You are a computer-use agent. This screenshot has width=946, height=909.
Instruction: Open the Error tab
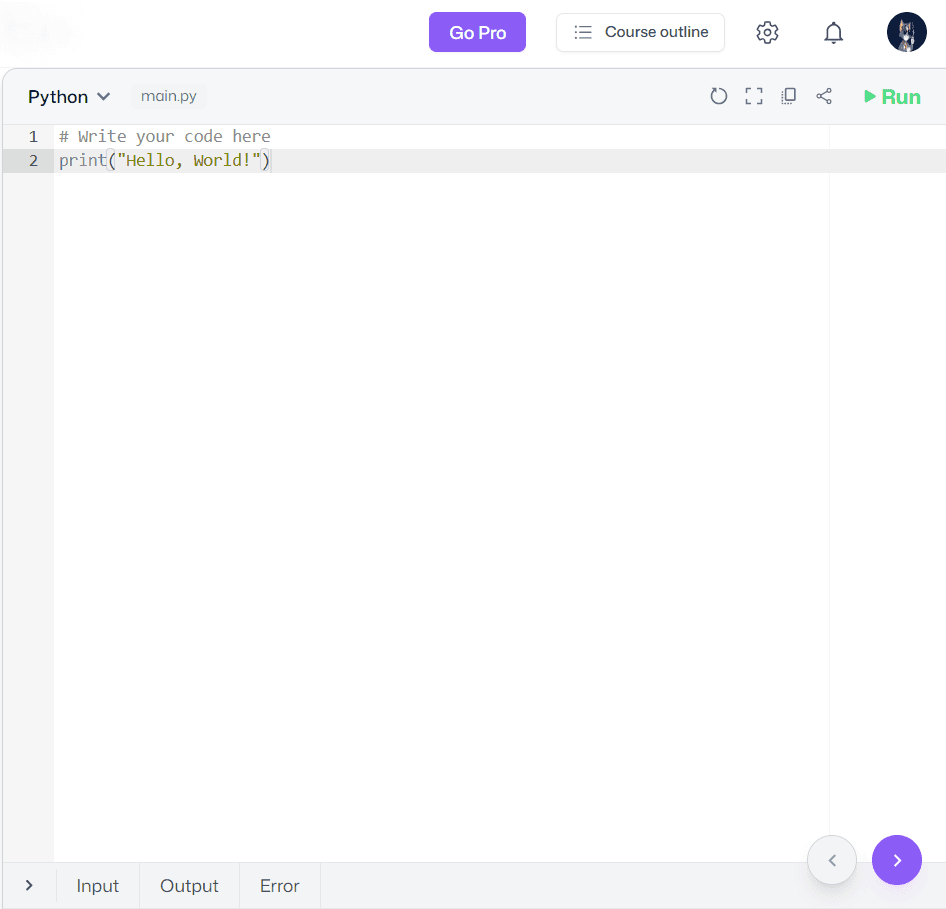click(x=279, y=885)
